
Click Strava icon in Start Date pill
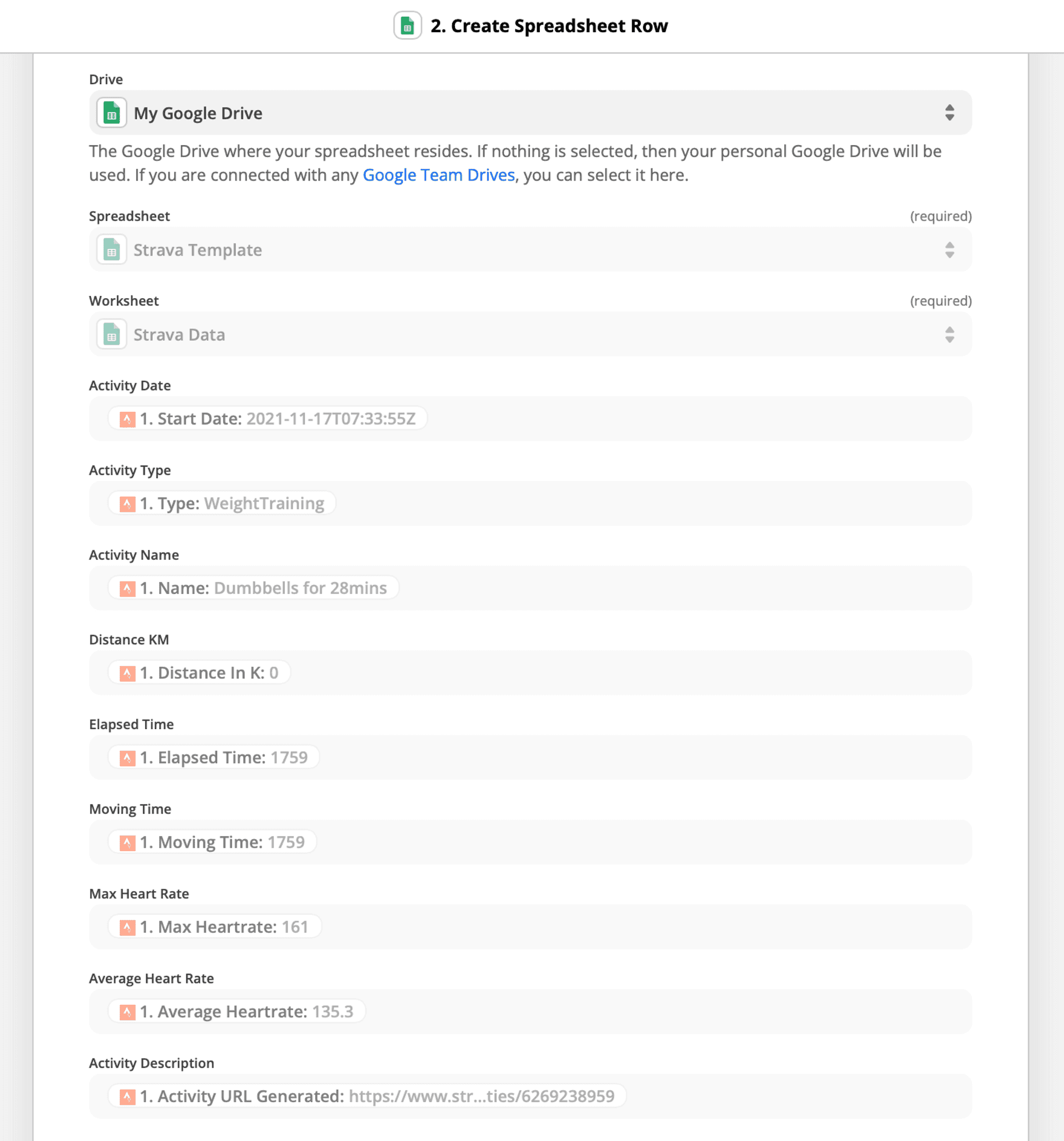pyautogui.click(x=127, y=419)
